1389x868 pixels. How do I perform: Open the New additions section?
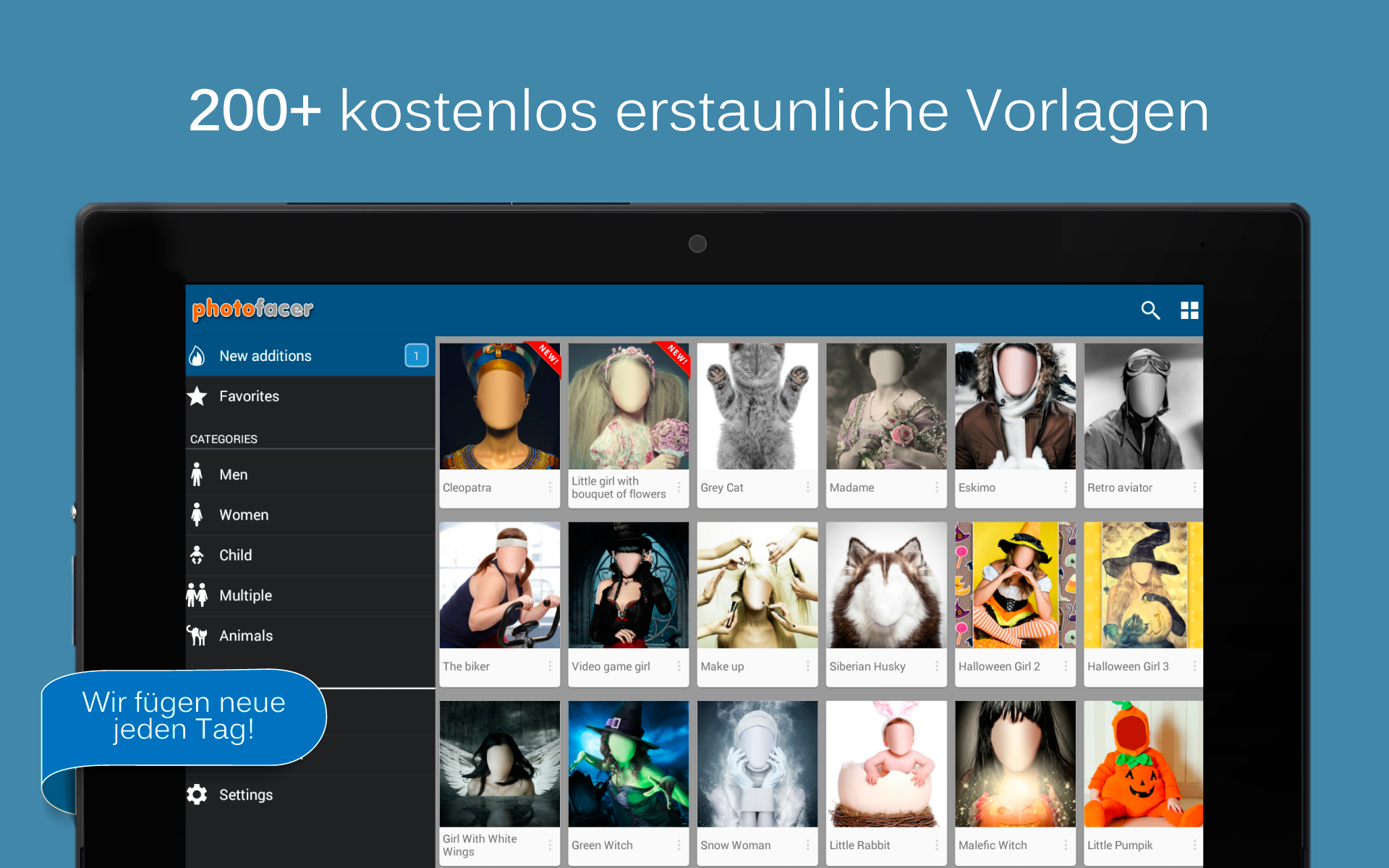pos(266,356)
